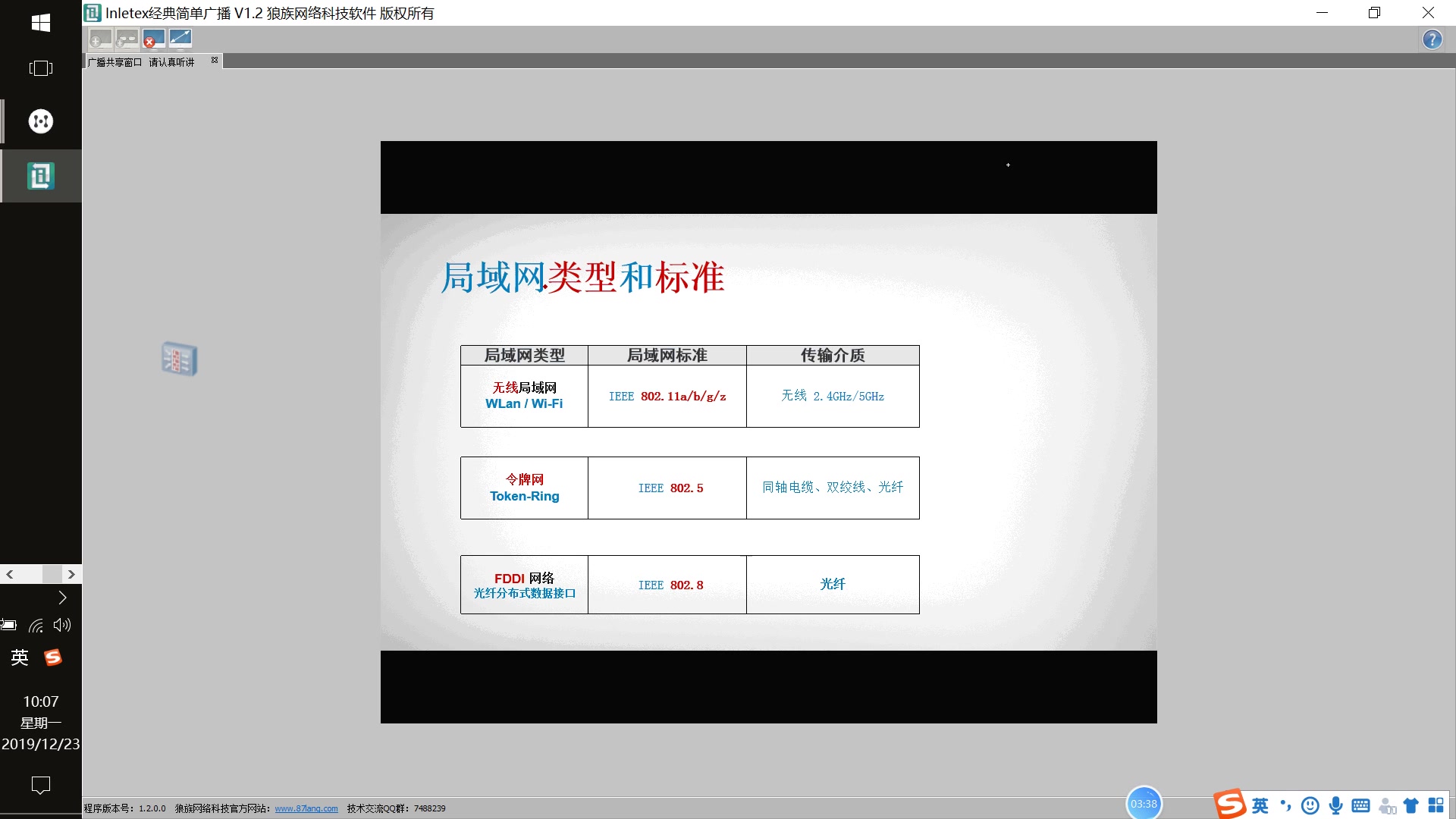1456x819 pixels.
Task: Select the Inletex app on the taskbar
Action: point(41,176)
